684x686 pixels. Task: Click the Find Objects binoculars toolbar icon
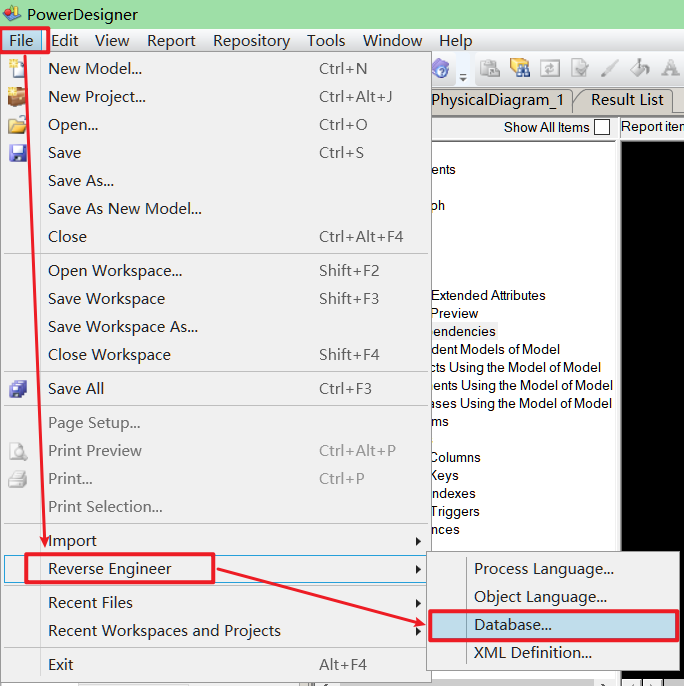click(520, 69)
